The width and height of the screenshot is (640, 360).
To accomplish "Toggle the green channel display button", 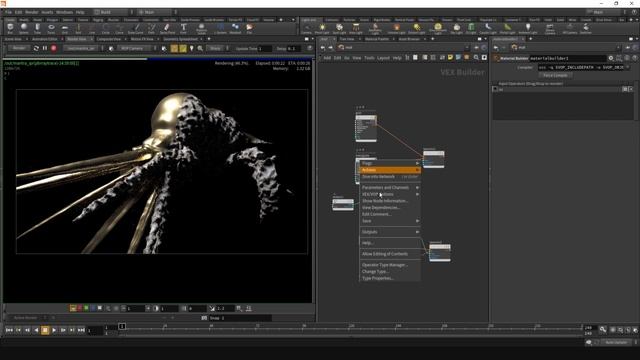I will [86, 308].
